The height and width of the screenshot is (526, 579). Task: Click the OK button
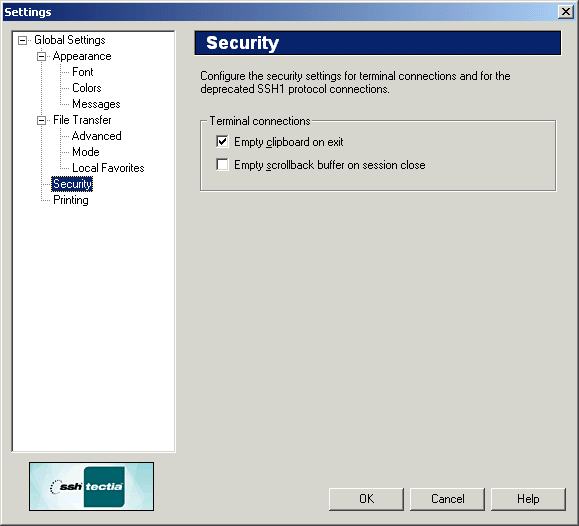click(x=366, y=499)
